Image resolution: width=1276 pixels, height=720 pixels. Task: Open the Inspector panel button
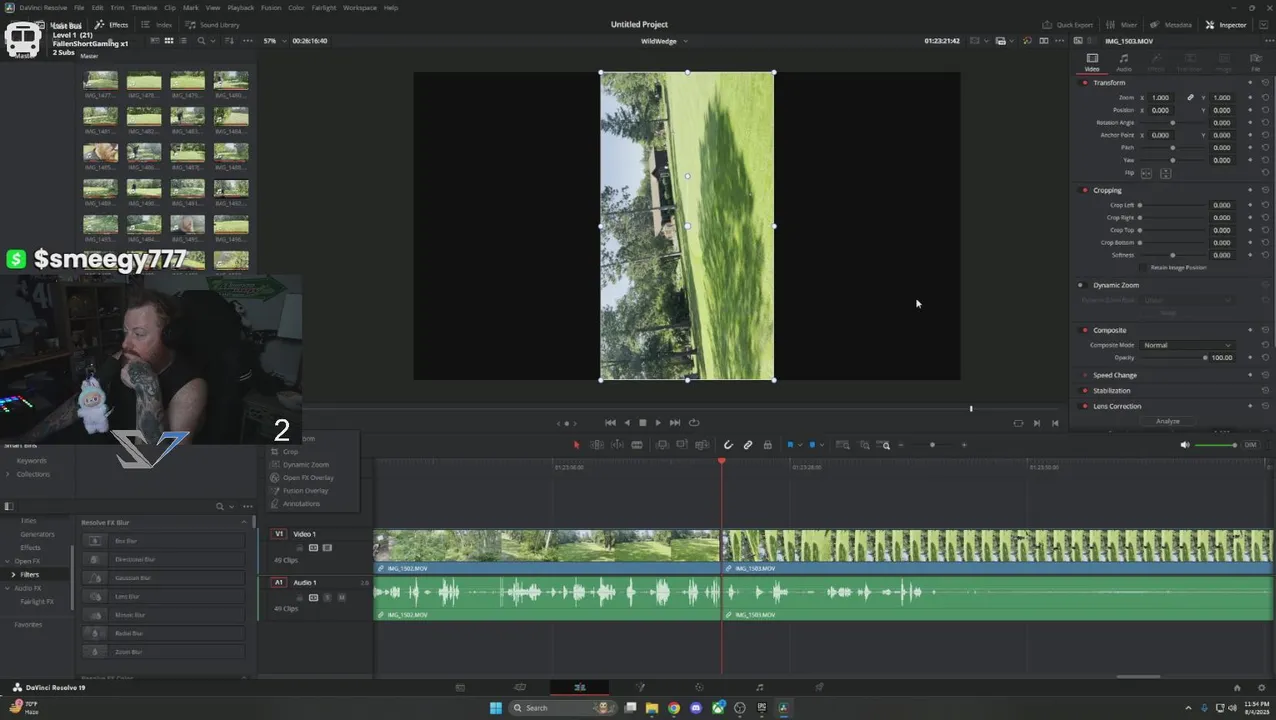click(x=1226, y=24)
